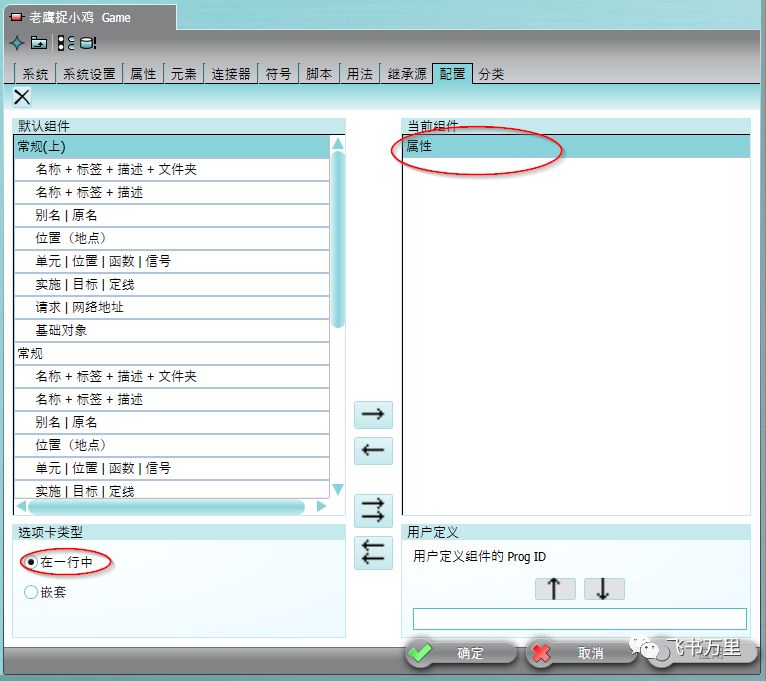This screenshot has width=766, height=681.
Task: Switch to the 属性 tab
Action: (143, 74)
